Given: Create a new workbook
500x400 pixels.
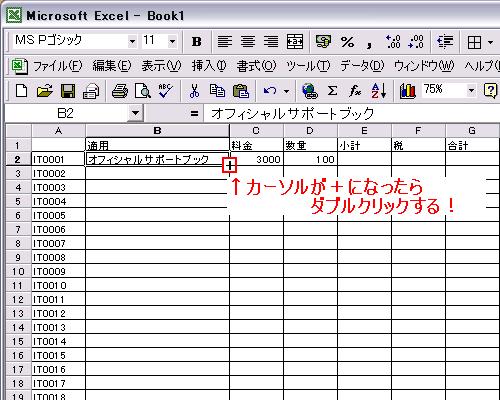Looking at the screenshot, I should point(22,91).
